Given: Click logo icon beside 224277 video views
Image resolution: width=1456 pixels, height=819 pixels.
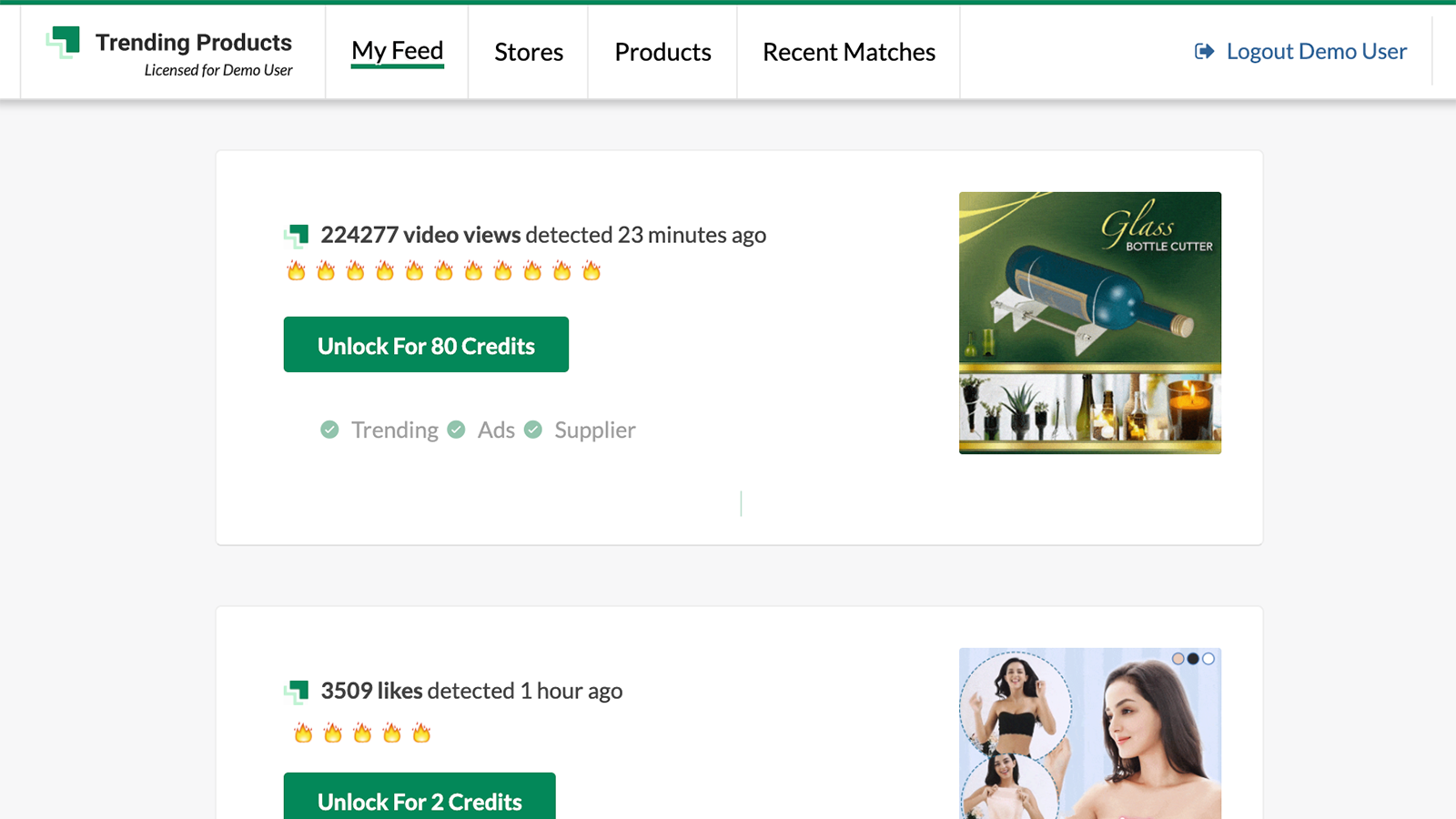Looking at the screenshot, I should pos(297,236).
